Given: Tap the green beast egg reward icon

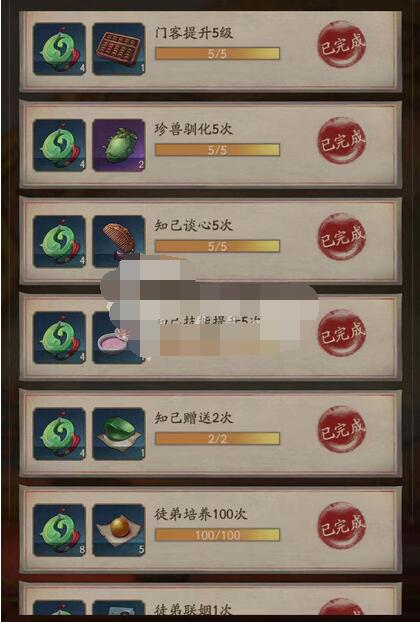Looking at the screenshot, I should point(119,145).
